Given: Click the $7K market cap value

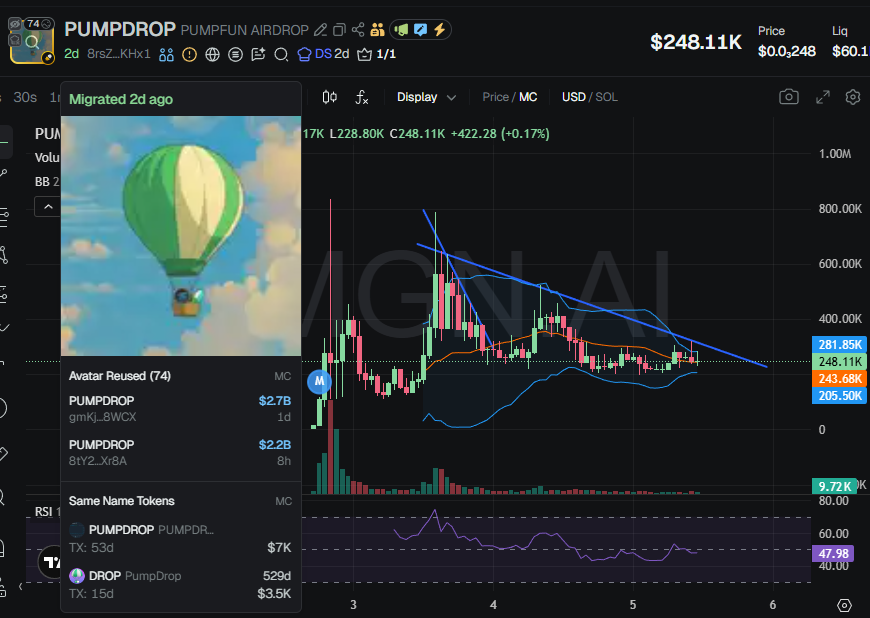Looking at the screenshot, I should (x=279, y=548).
